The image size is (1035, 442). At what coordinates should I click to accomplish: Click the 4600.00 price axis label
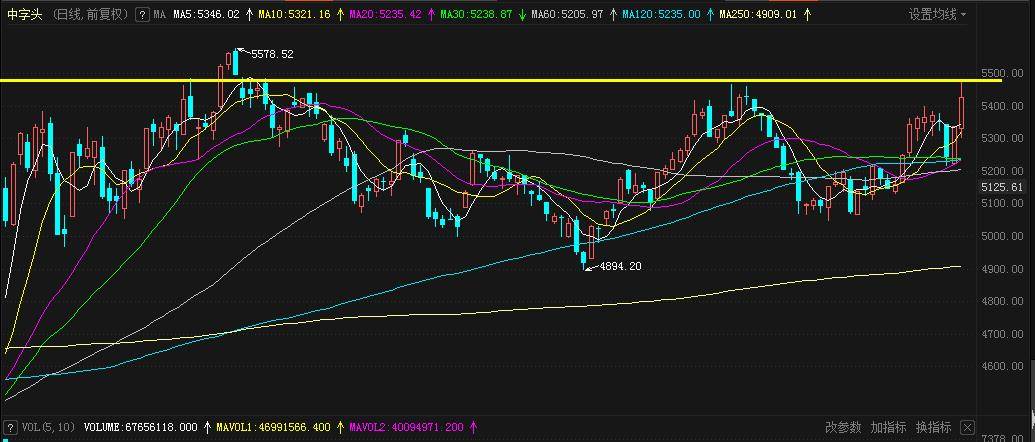pos(1003,367)
